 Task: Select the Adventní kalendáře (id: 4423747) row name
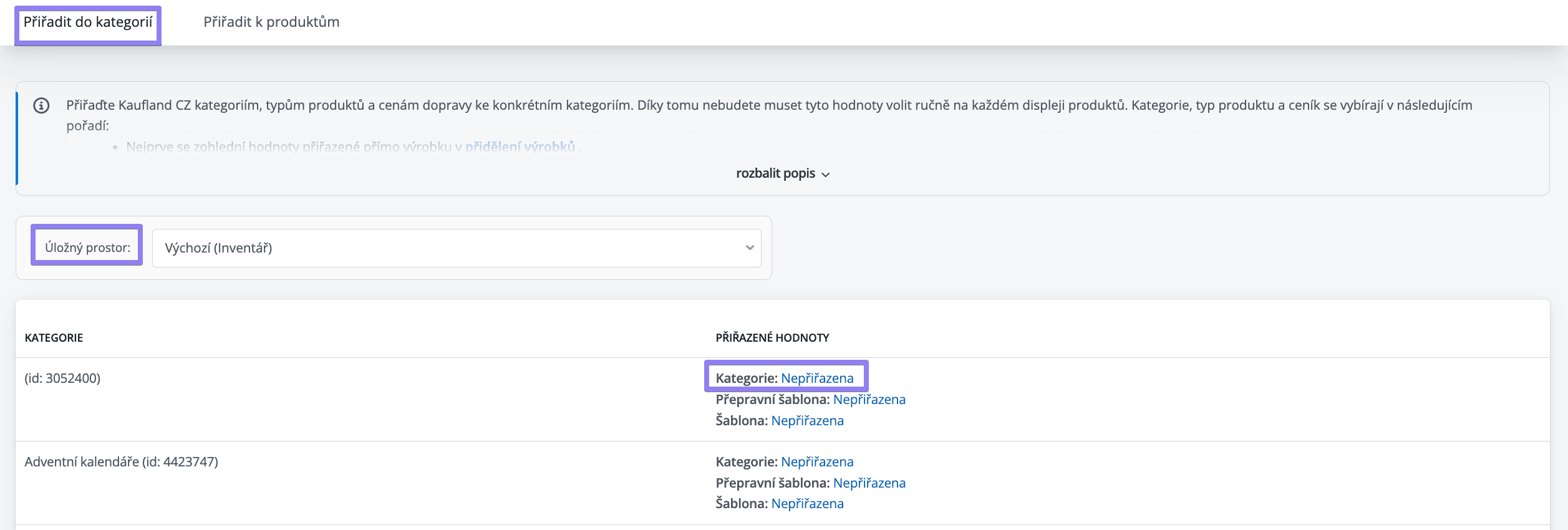point(121,461)
